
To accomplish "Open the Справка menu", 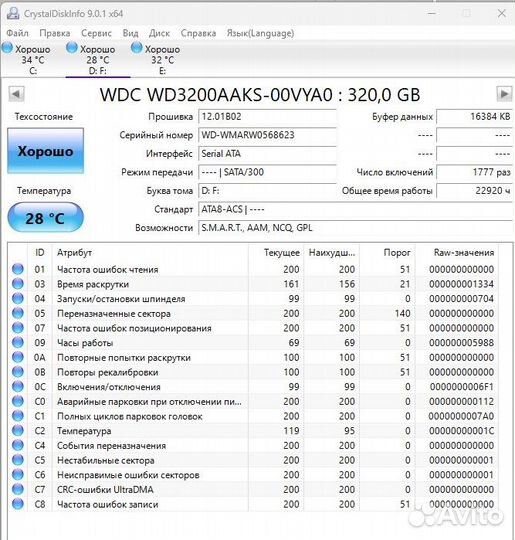I will (198, 33).
